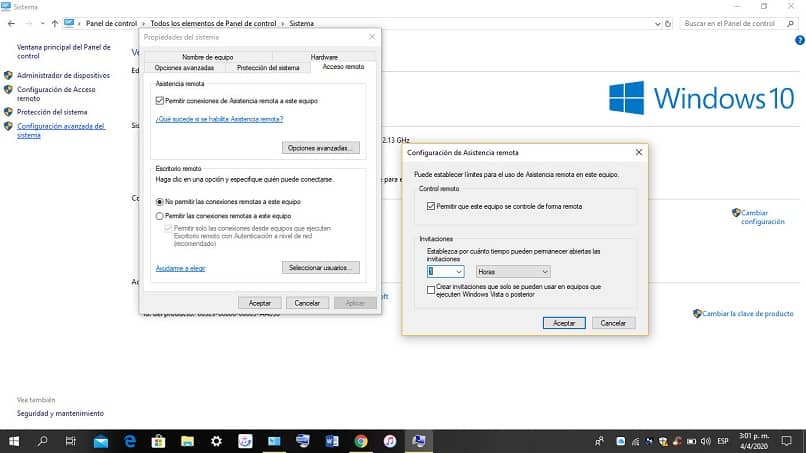This screenshot has height=453, width=806.
Task: Open Microsoft Store from taskbar
Action: tap(158, 441)
